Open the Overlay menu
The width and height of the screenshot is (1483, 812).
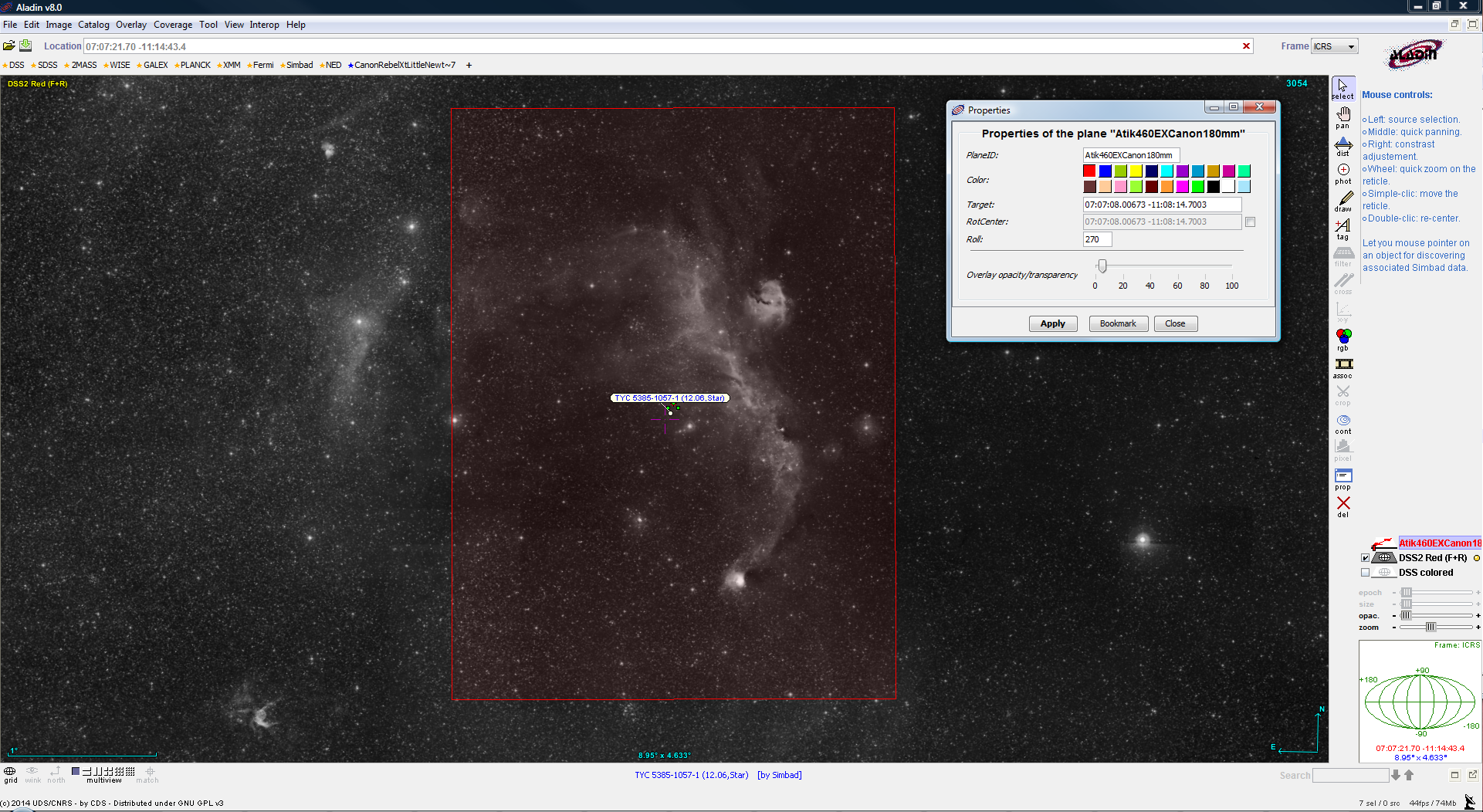pos(131,25)
